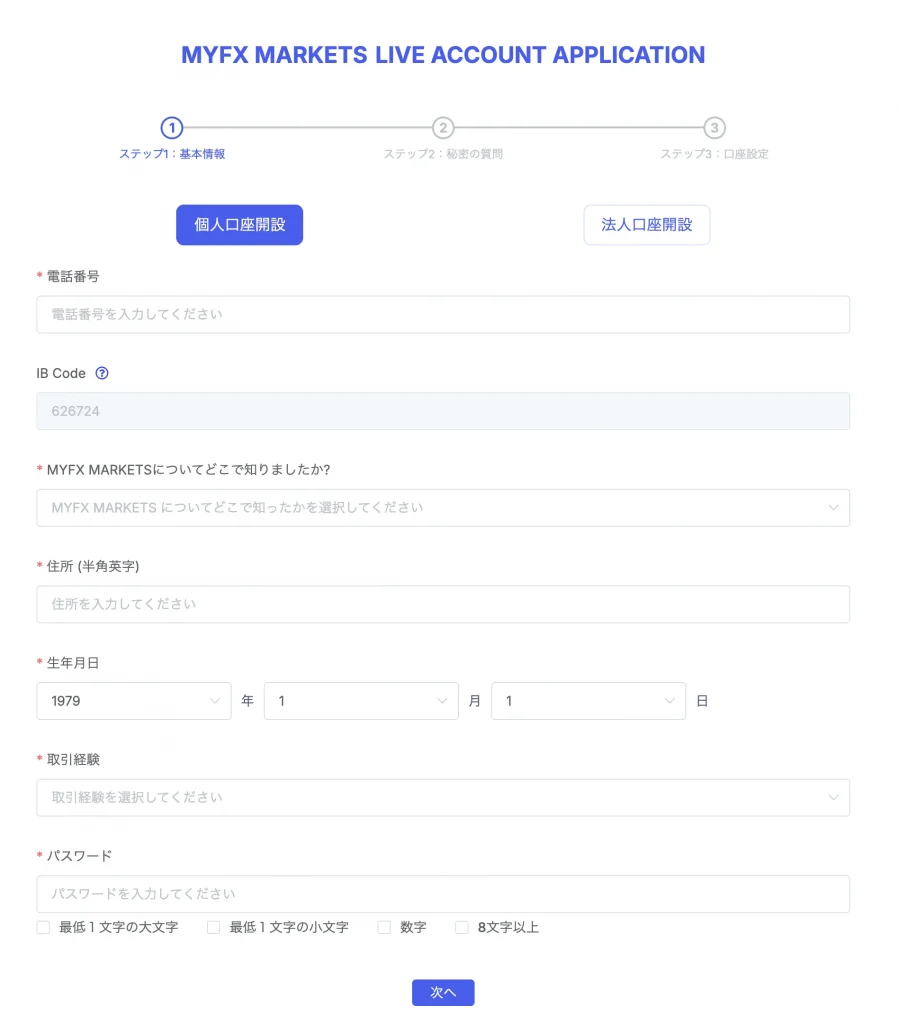Click the ステップ3：口座設定 step label
The image size is (899, 1024).
pyautogui.click(x=714, y=154)
